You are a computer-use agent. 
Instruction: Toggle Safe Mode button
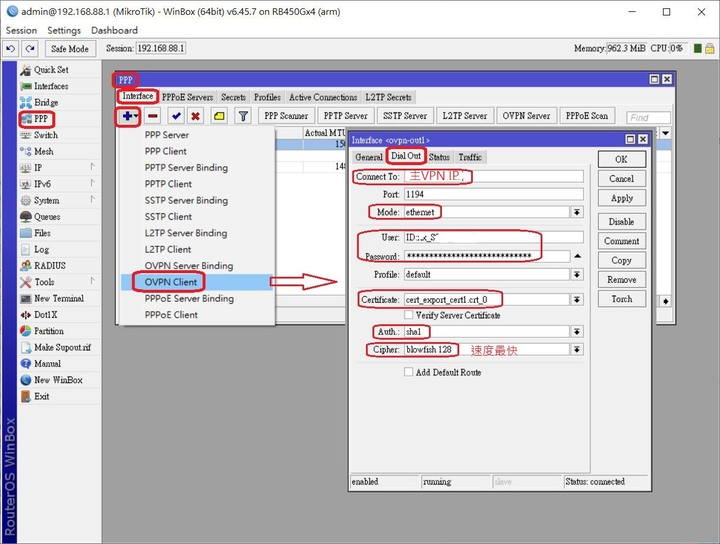point(70,48)
